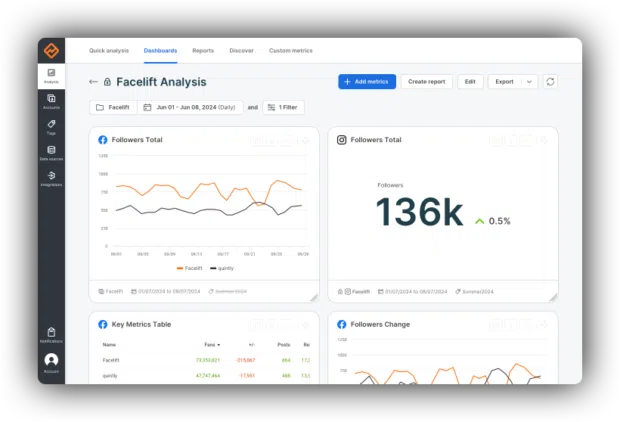The width and height of the screenshot is (620, 422).
Task: Switch to the Custom metrics tab
Action: click(x=290, y=50)
